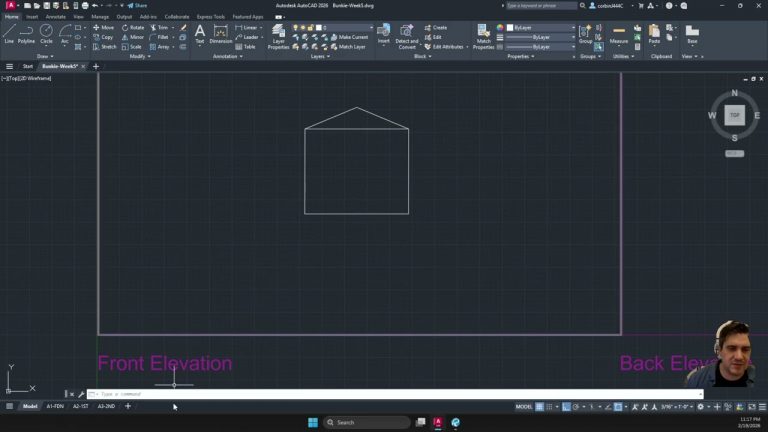Choose the Dimension annotation tool
This screenshot has height=432, width=768.
pos(221,35)
